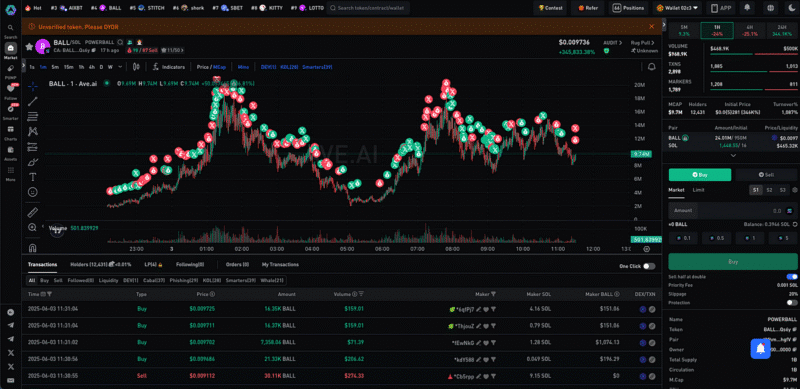This screenshot has height=389, width=800.
Task: Open trade settings gear next to S3
Action: [795, 190]
